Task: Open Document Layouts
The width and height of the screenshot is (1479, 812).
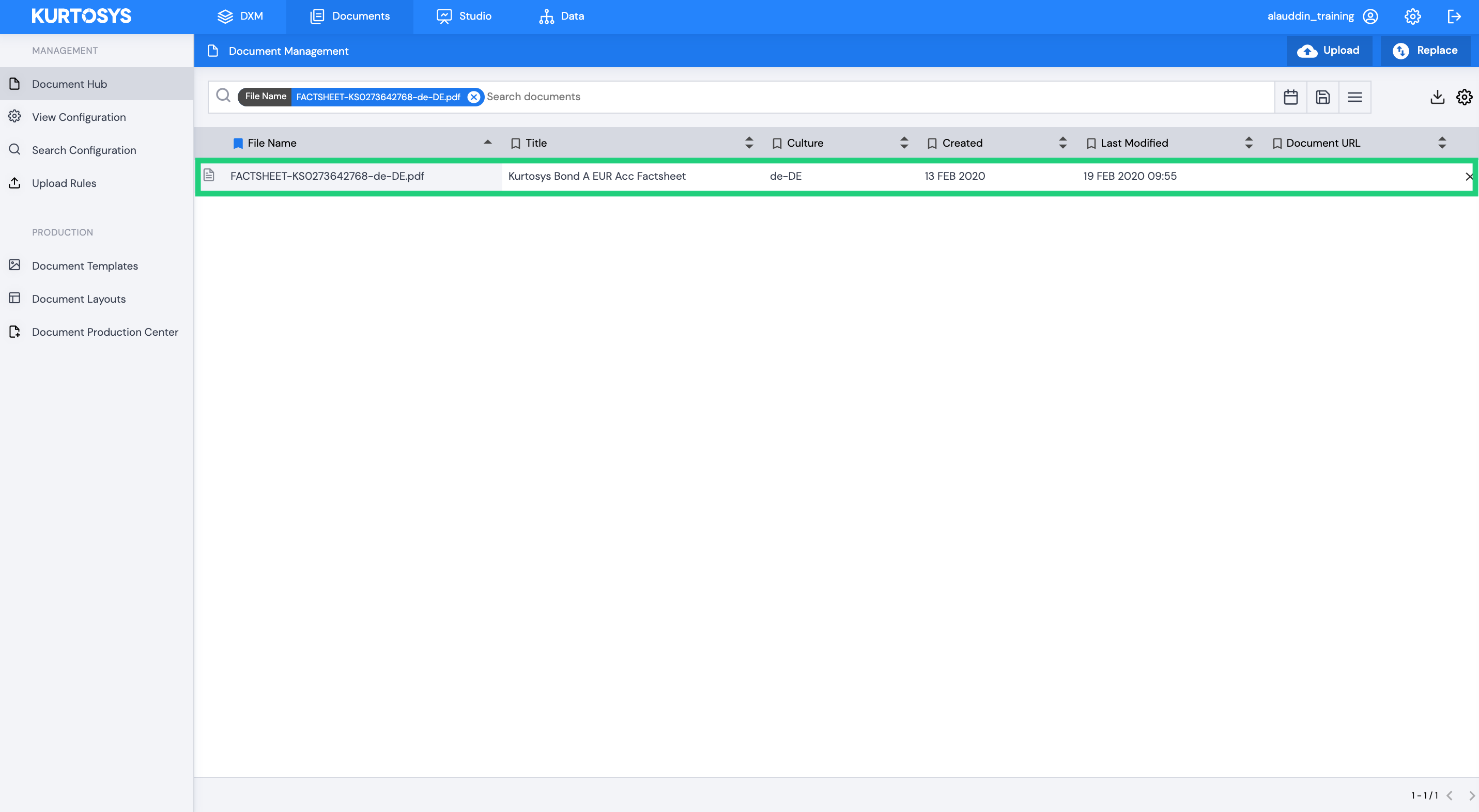Action: (x=97, y=299)
